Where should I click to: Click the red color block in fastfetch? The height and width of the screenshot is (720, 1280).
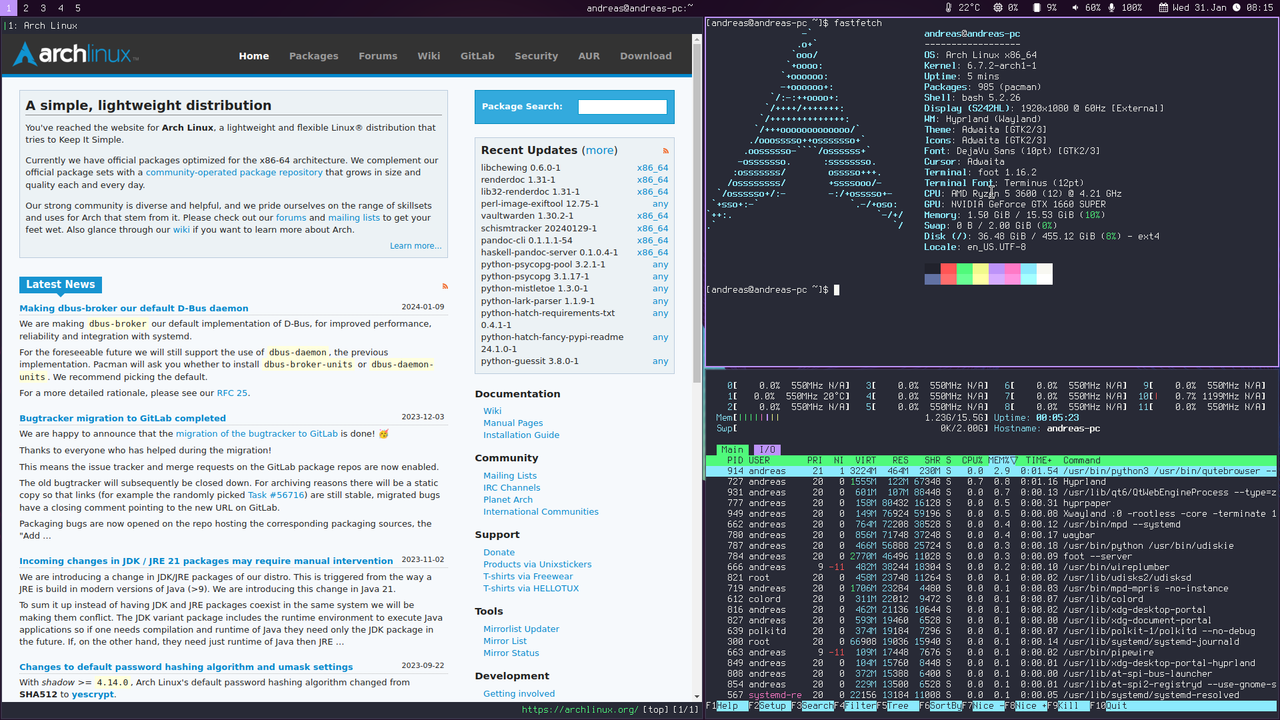948,274
